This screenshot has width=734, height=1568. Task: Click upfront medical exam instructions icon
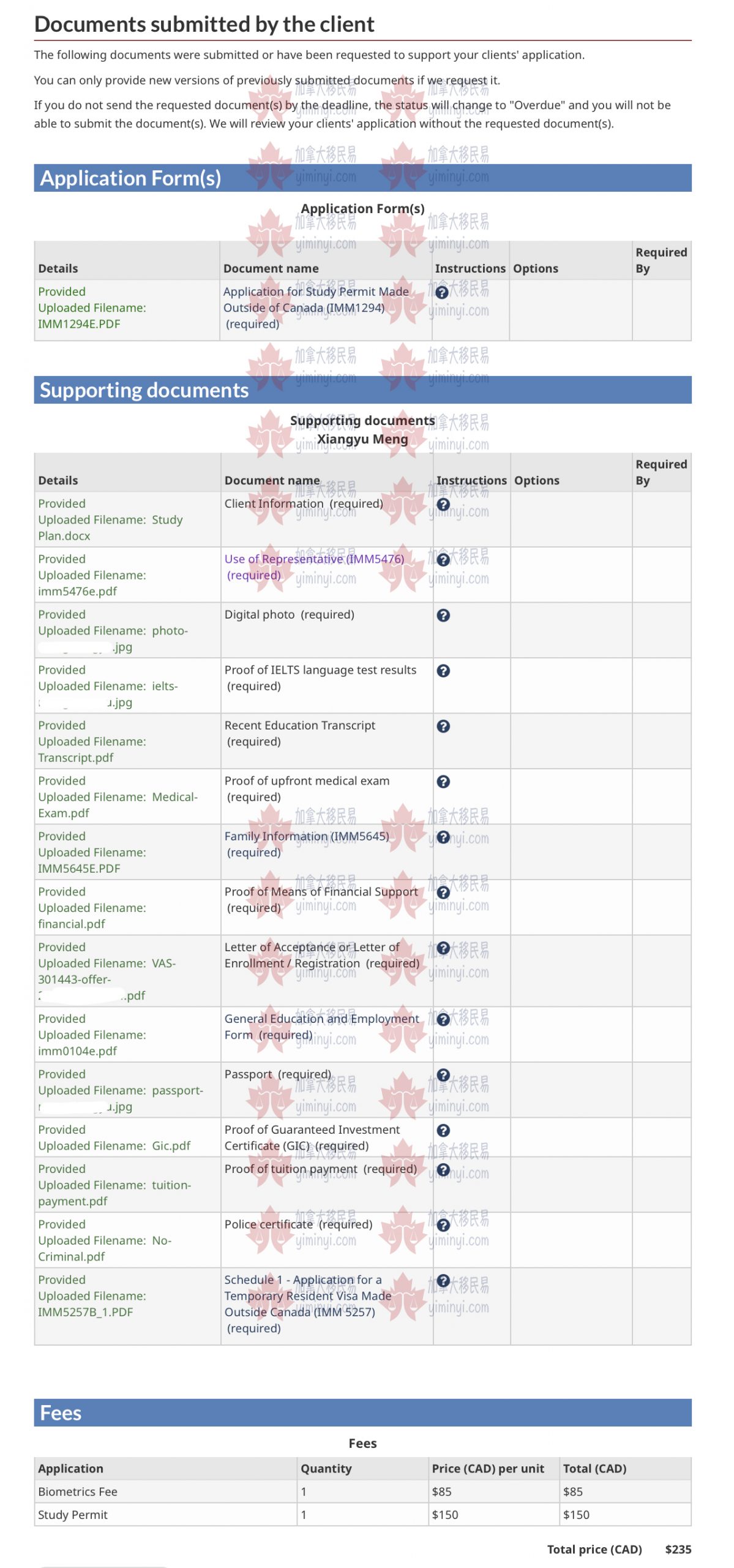tap(443, 782)
